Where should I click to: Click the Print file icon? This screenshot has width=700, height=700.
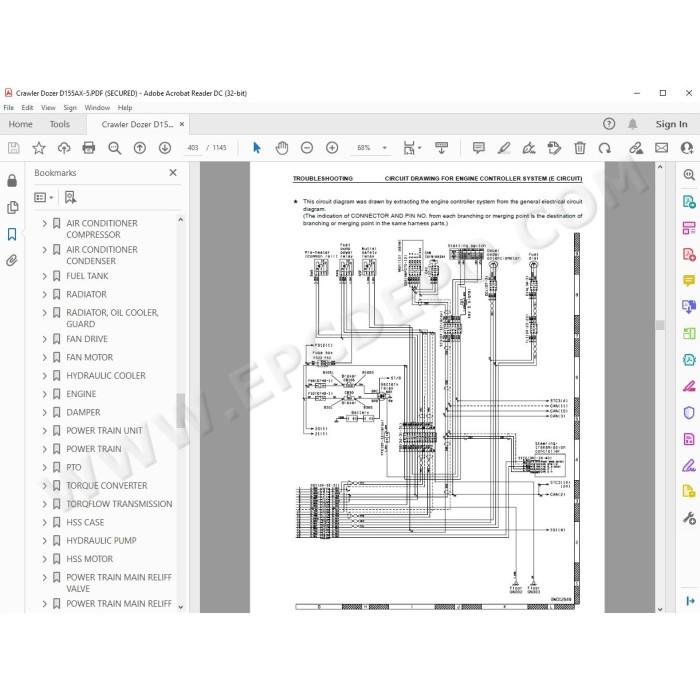pyautogui.click(x=89, y=148)
